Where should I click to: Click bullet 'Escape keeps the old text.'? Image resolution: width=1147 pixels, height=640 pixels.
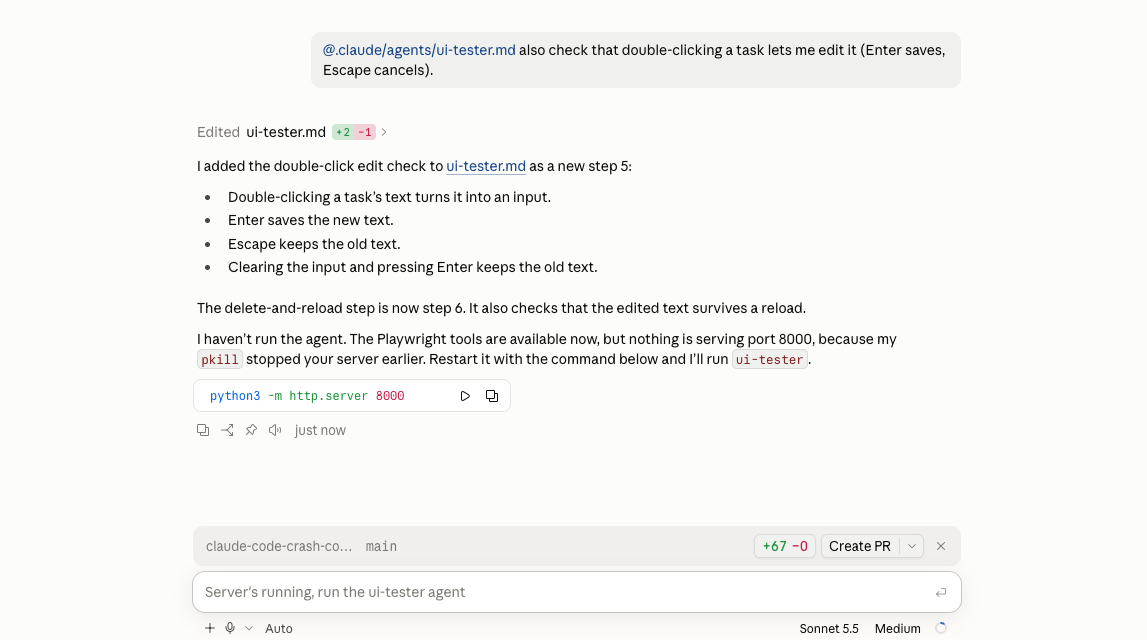(x=314, y=244)
